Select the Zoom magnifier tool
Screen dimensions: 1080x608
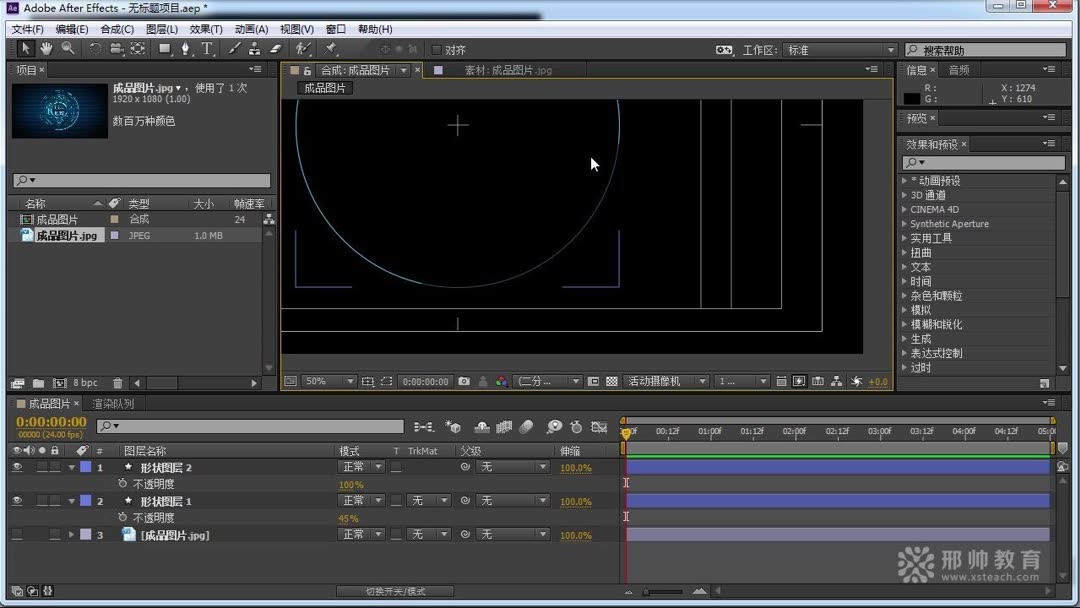click(67, 49)
